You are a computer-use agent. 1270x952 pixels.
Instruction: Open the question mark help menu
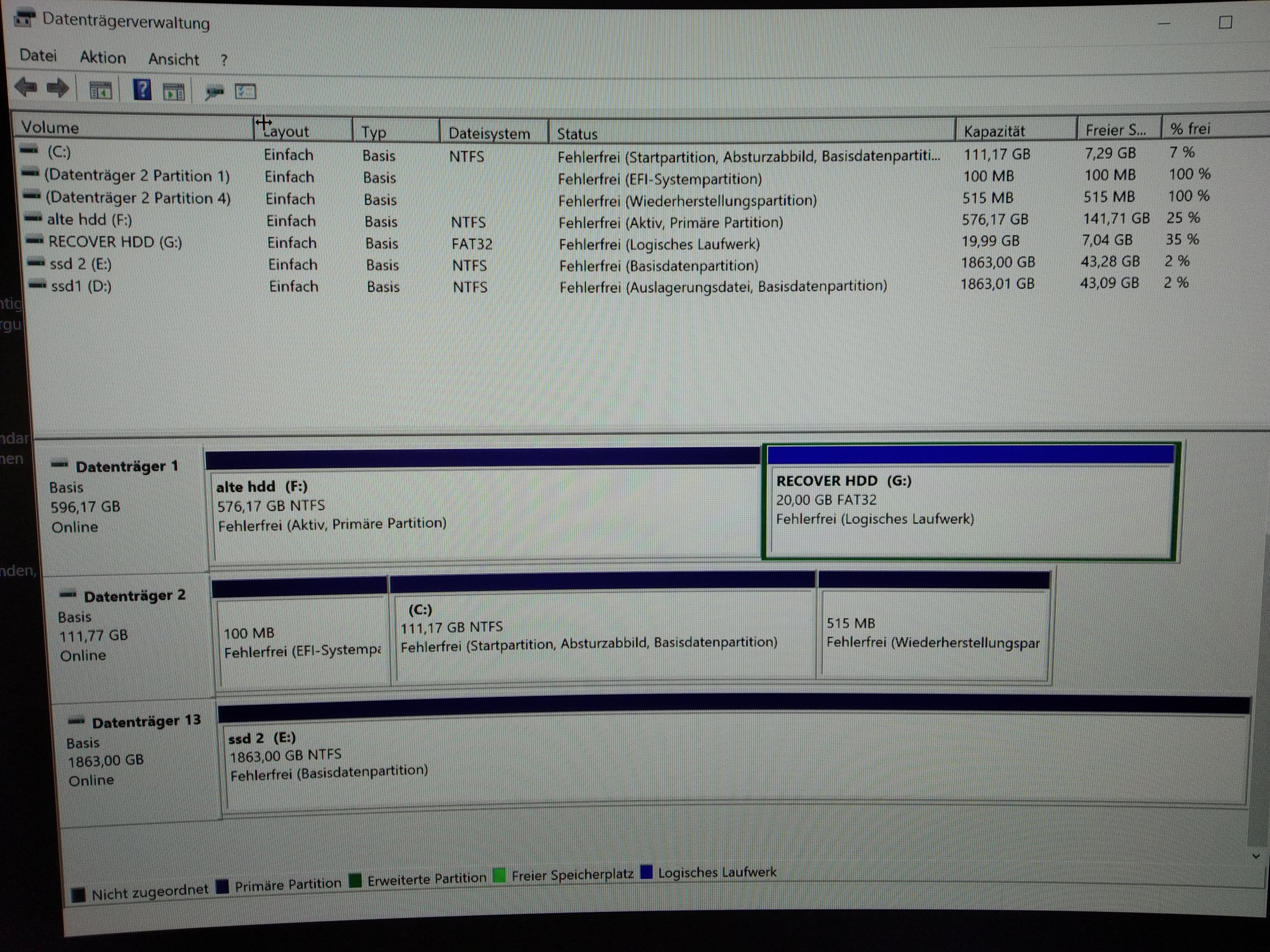pyautogui.click(x=224, y=60)
